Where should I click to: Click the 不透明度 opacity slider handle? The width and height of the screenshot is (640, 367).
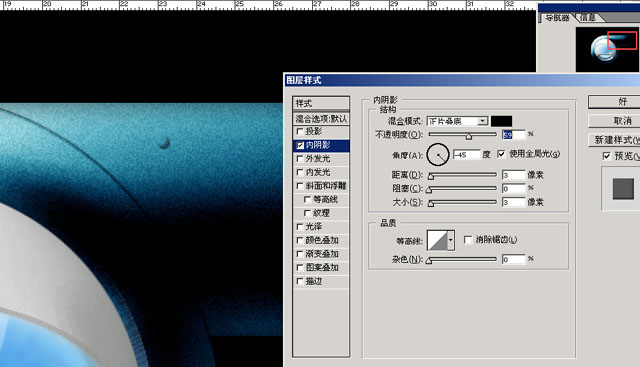(x=469, y=136)
